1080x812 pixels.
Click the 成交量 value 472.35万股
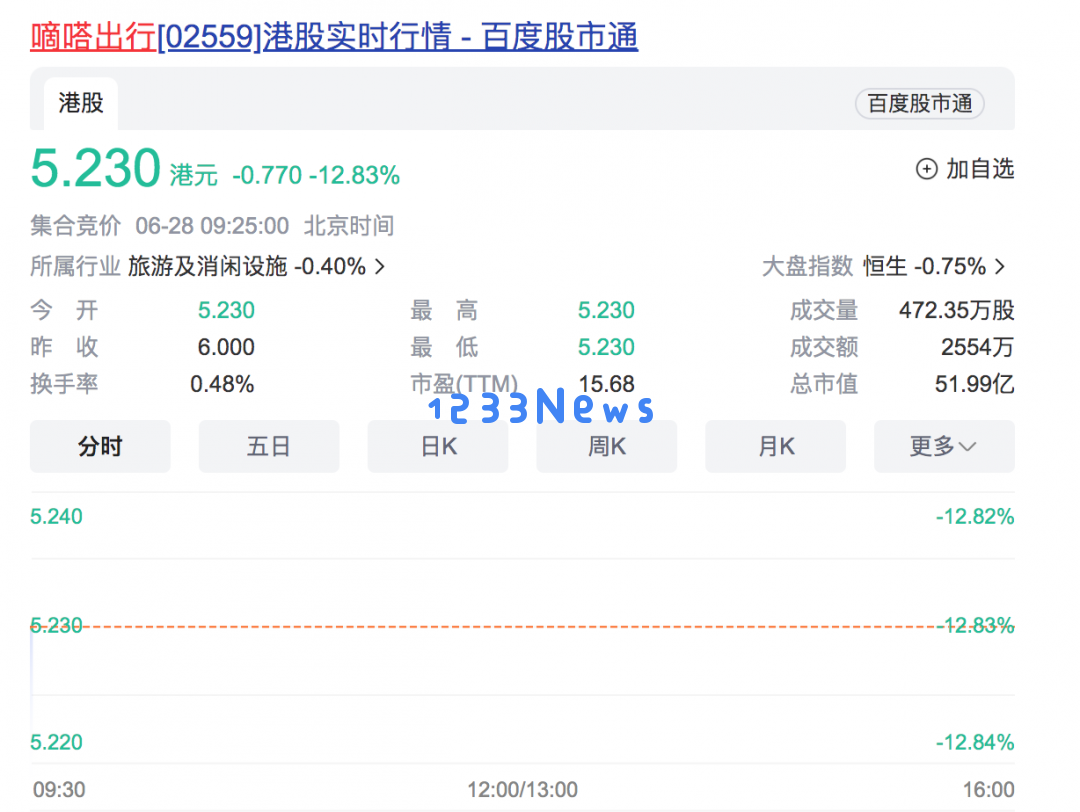click(x=957, y=310)
